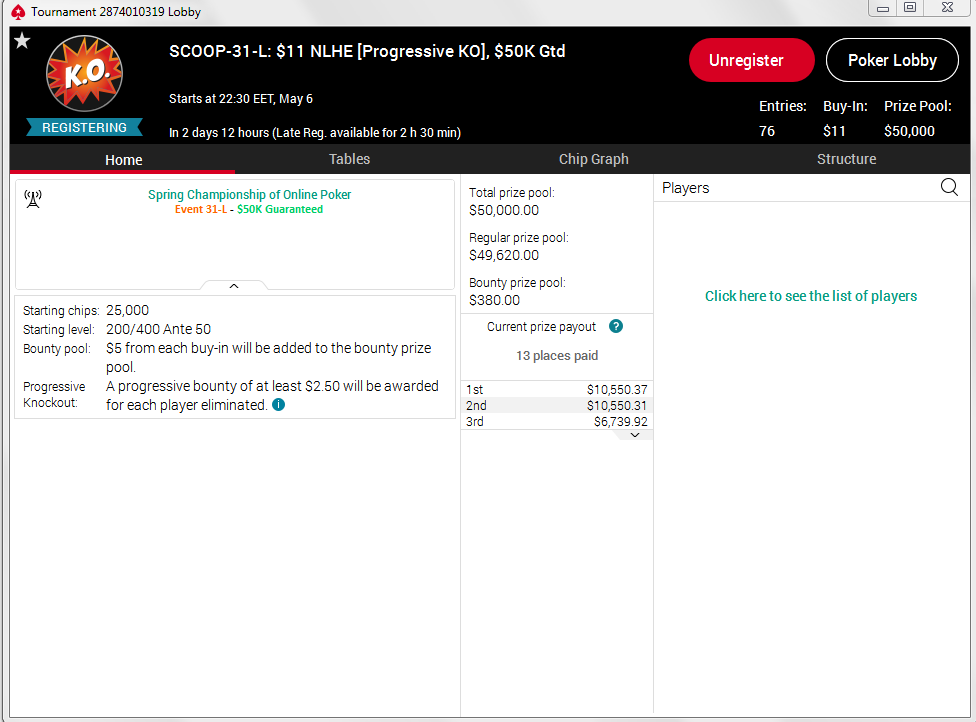This screenshot has width=976, height=722.
Task: Toggle the favorite star icon
Action: pyautogui.click(x=22, y=41)
